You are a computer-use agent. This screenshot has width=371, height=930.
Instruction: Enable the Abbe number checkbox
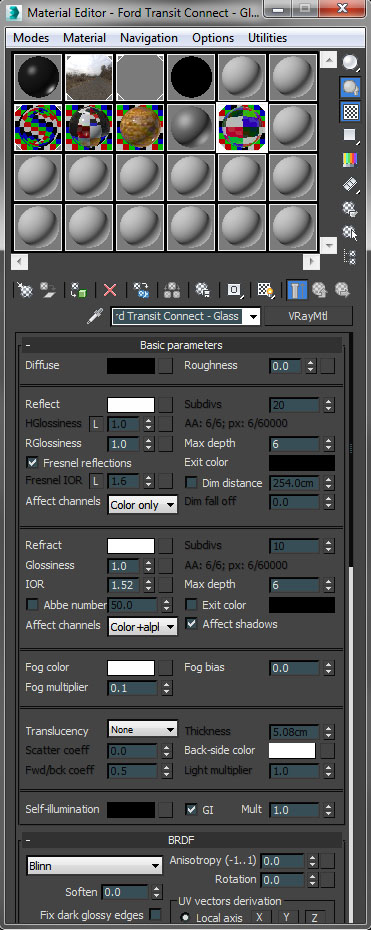pyautogui.click(x=32, y=605)
